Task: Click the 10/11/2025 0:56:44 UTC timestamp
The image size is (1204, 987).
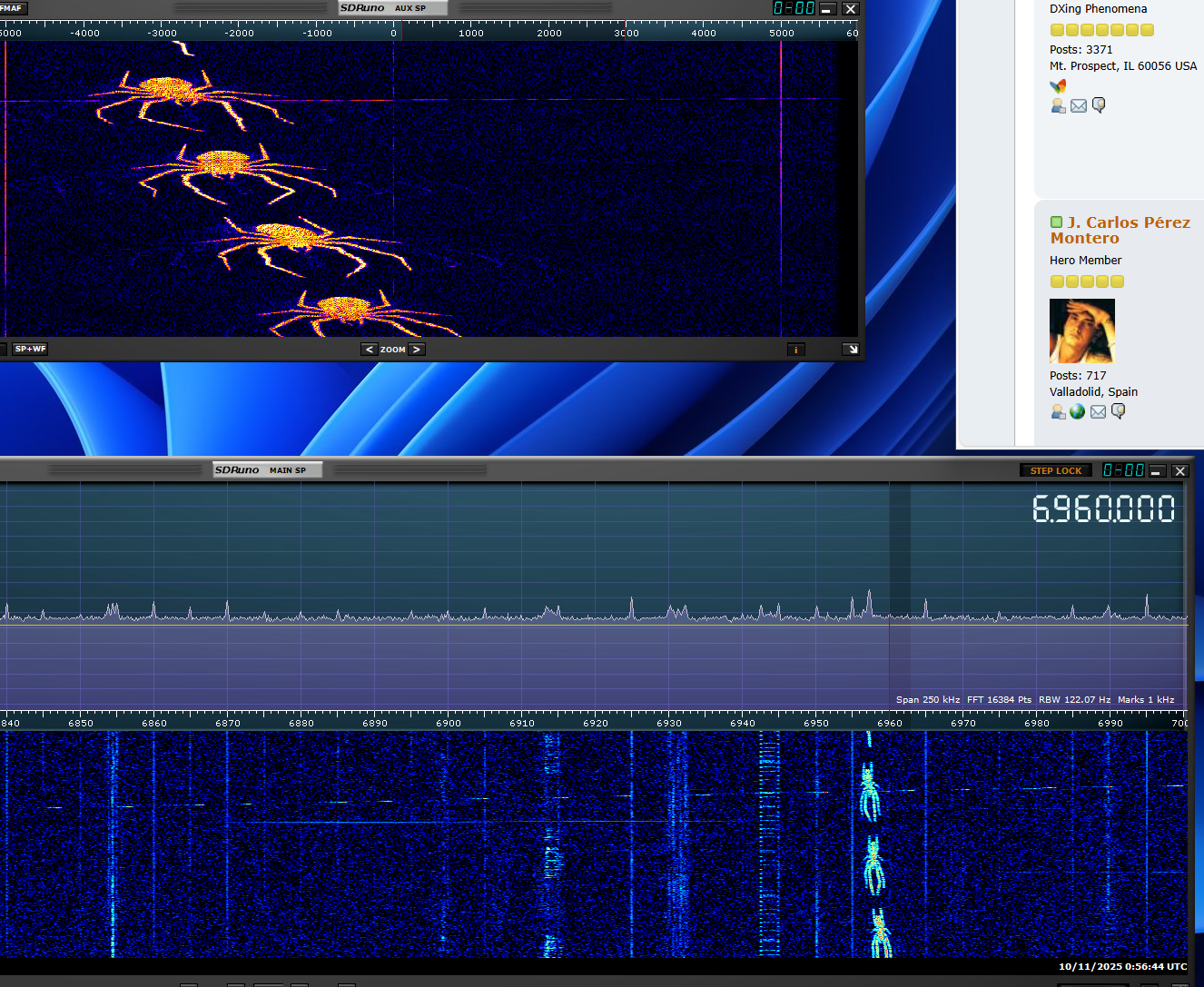Action: (1122, 966)
